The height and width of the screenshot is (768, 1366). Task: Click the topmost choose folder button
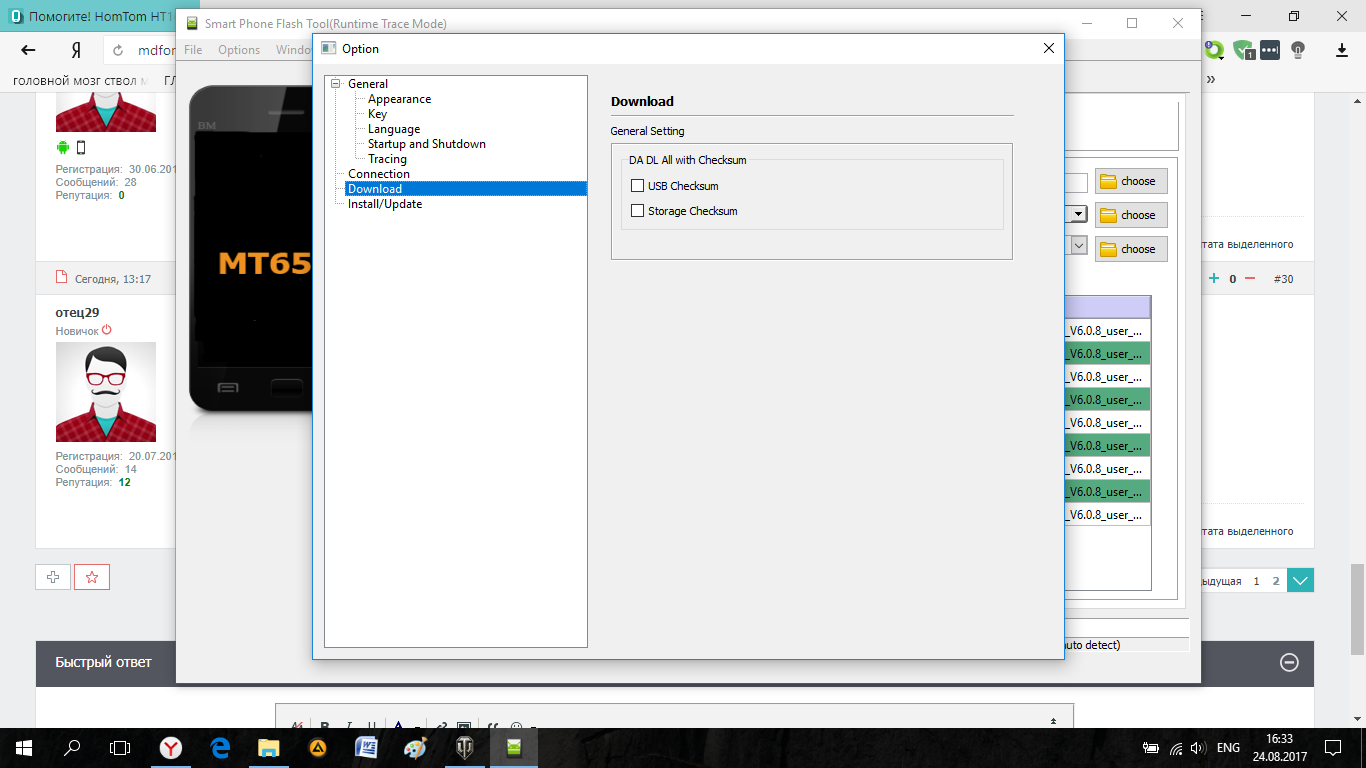[1131, 181]
